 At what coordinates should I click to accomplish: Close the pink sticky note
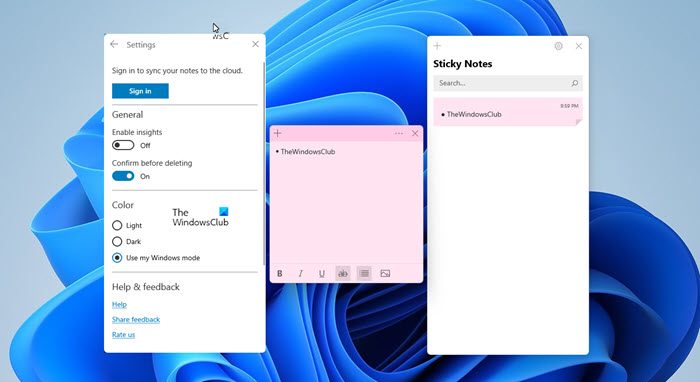[415, 133]
